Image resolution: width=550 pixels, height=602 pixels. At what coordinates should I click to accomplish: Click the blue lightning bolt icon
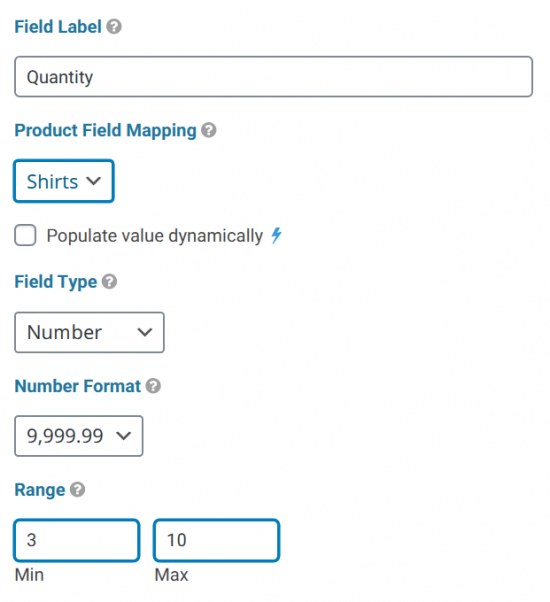coord(276,235)
